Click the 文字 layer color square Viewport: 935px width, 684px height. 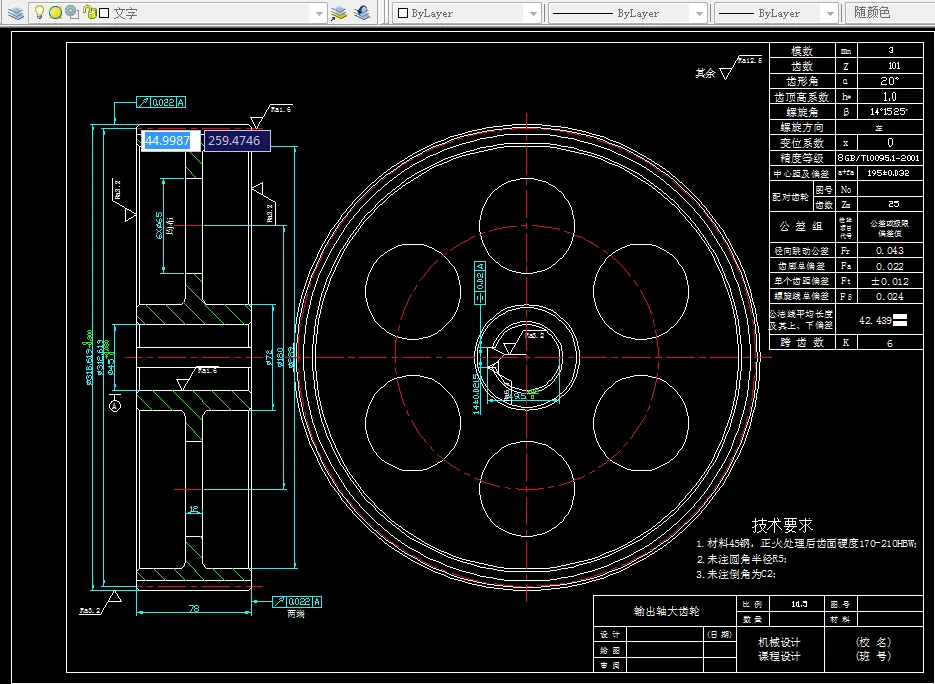[104, 13]
